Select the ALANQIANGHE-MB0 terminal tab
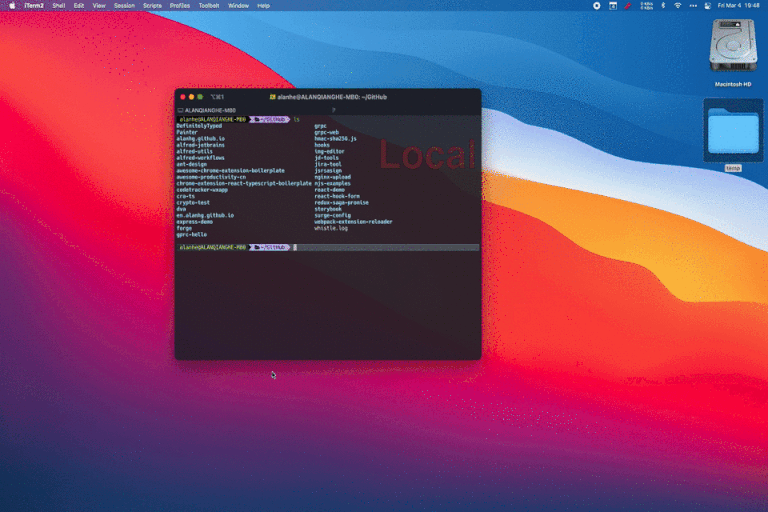 click(208, 109)
